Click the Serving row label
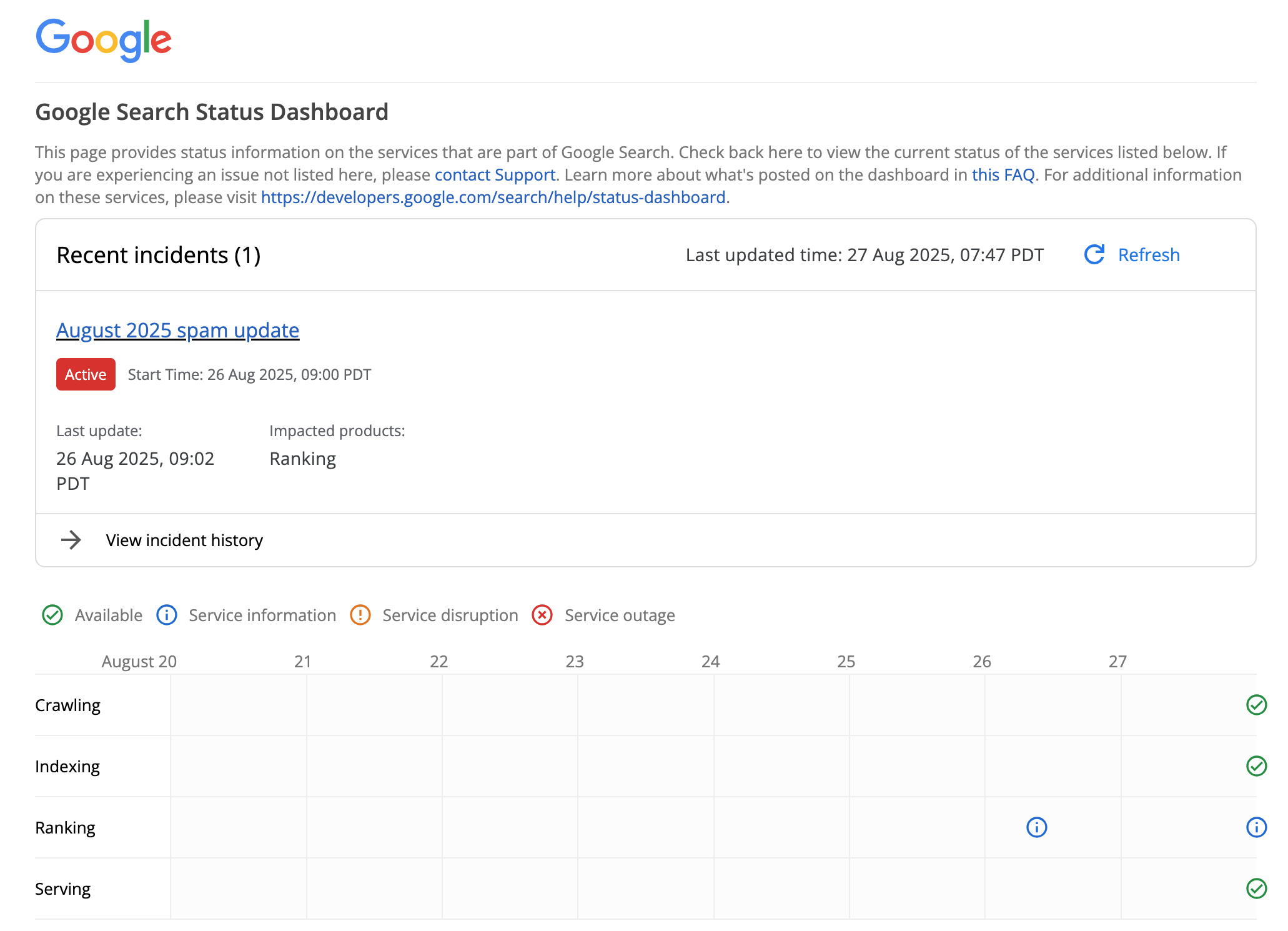This screenshot has width=1288, height=931. pos(62,889)
